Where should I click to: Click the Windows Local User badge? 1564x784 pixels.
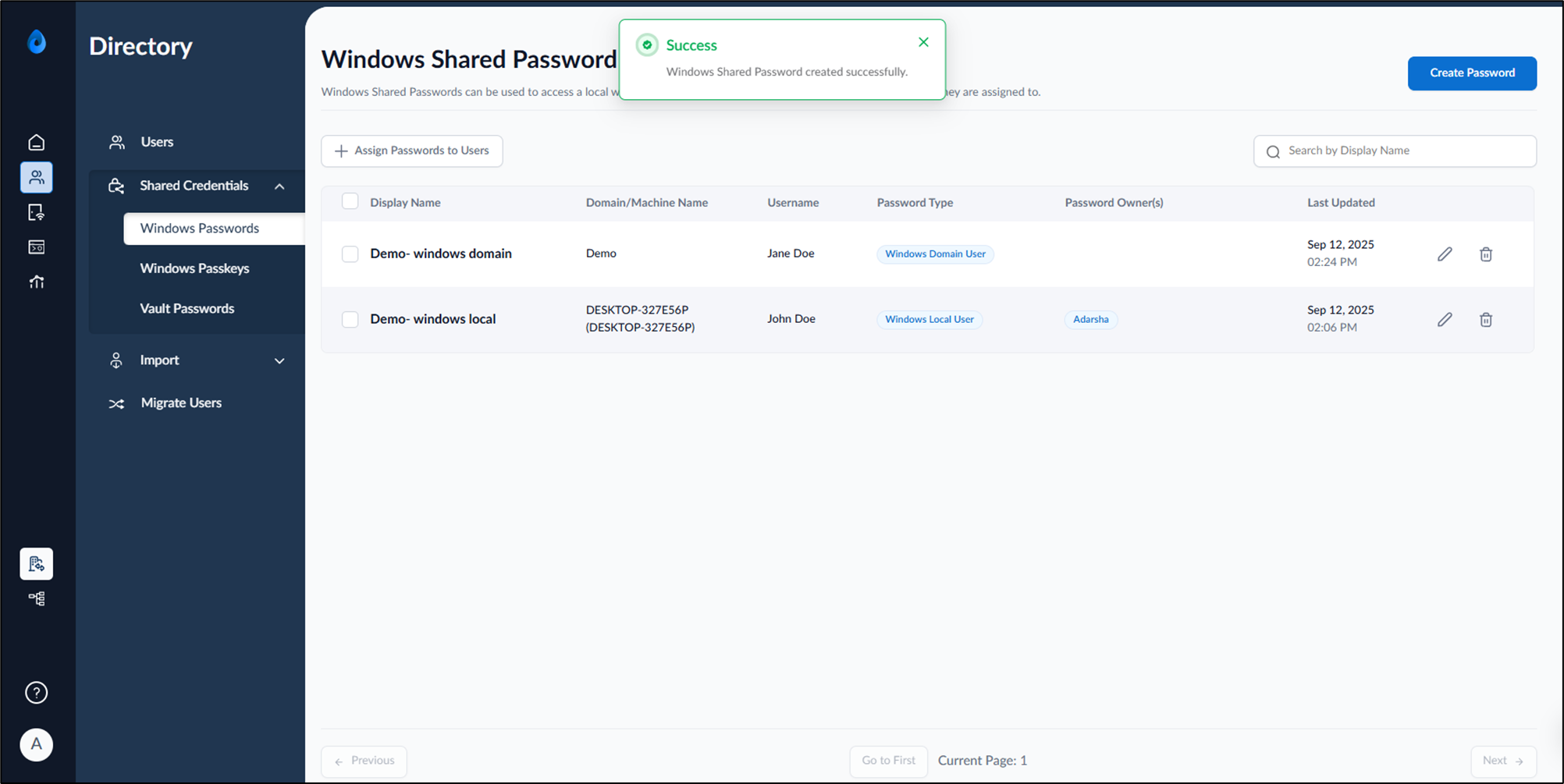(x=930, y=320)
